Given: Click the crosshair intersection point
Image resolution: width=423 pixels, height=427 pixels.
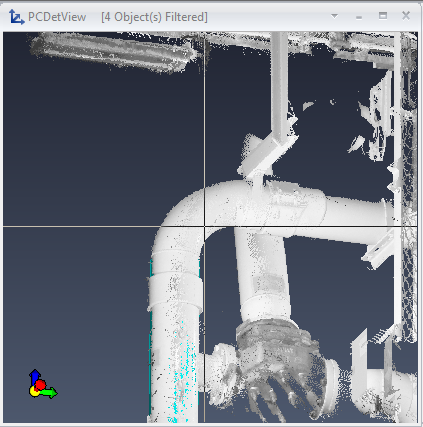Looking at the screenshot, I should click(x=204, y=227).
